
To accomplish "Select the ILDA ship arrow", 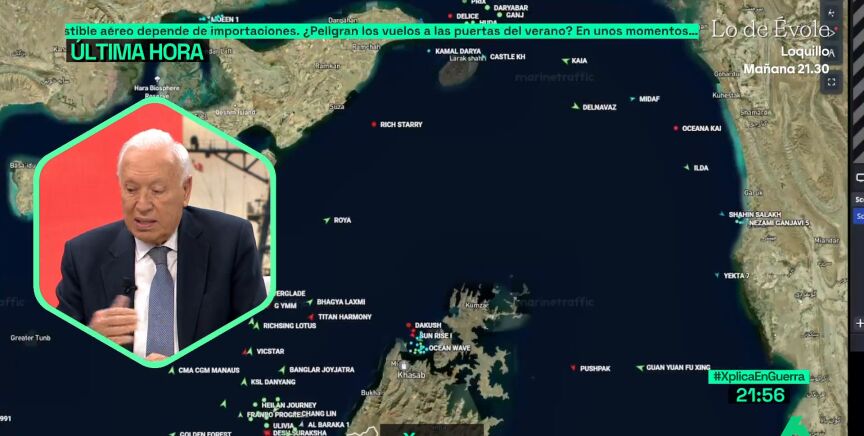I will 686,167.
